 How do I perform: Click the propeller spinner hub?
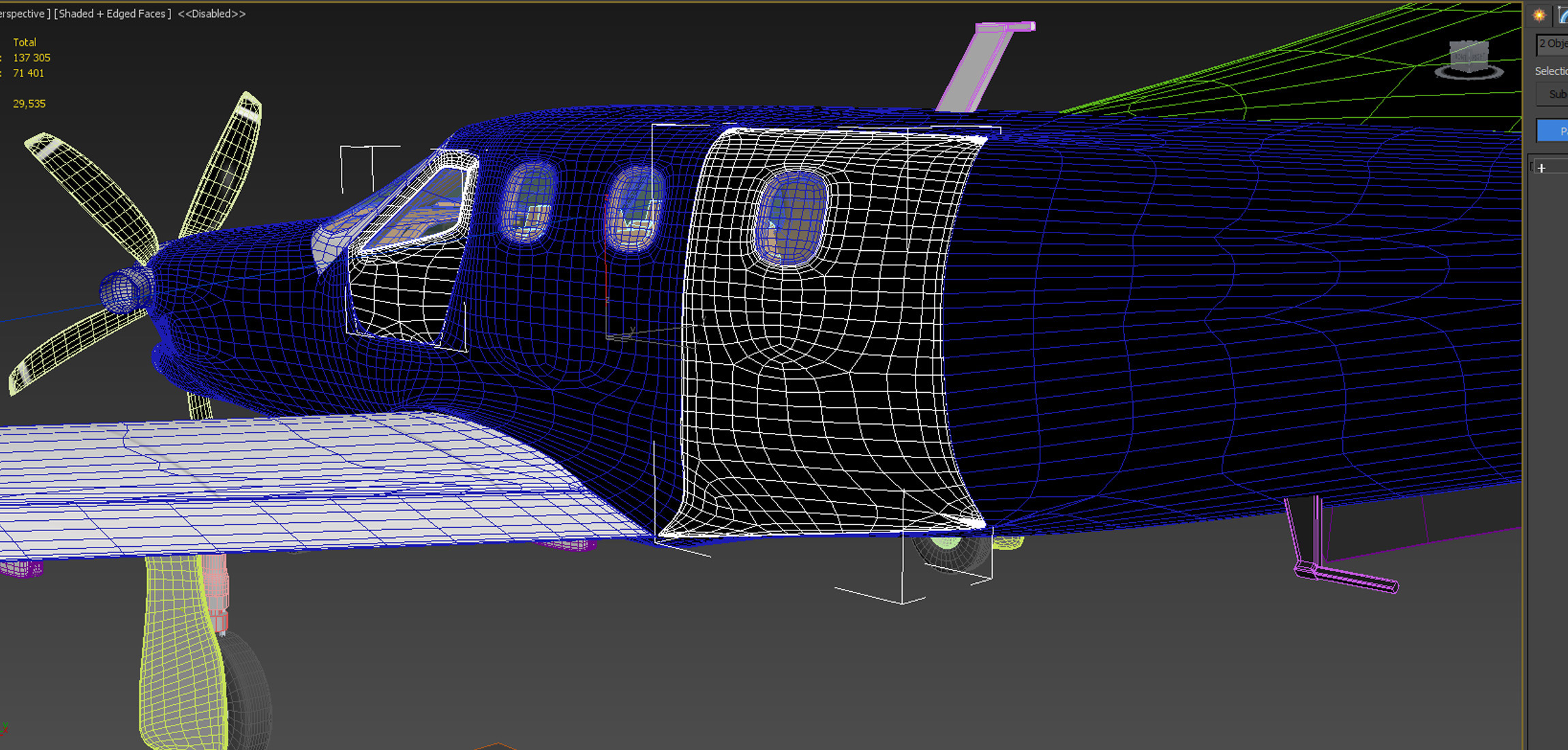[123, 289]
